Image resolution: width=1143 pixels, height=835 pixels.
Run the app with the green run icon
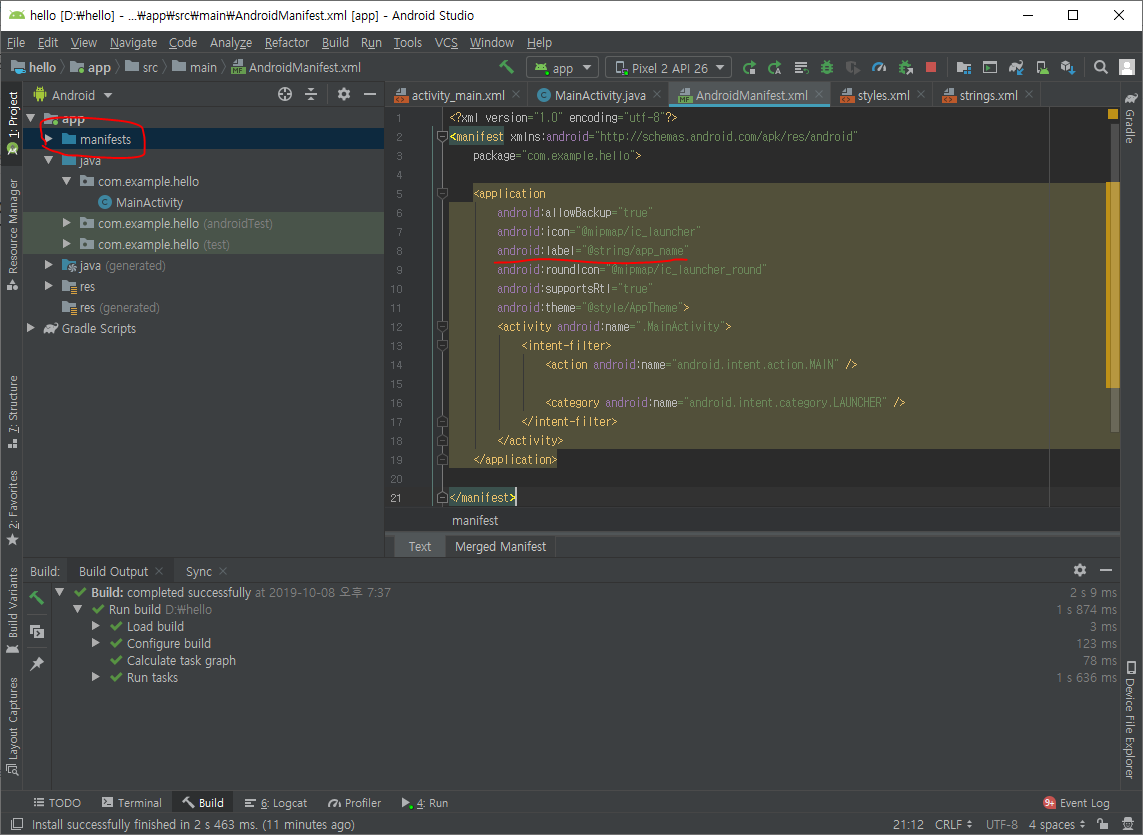pos(749,68)
